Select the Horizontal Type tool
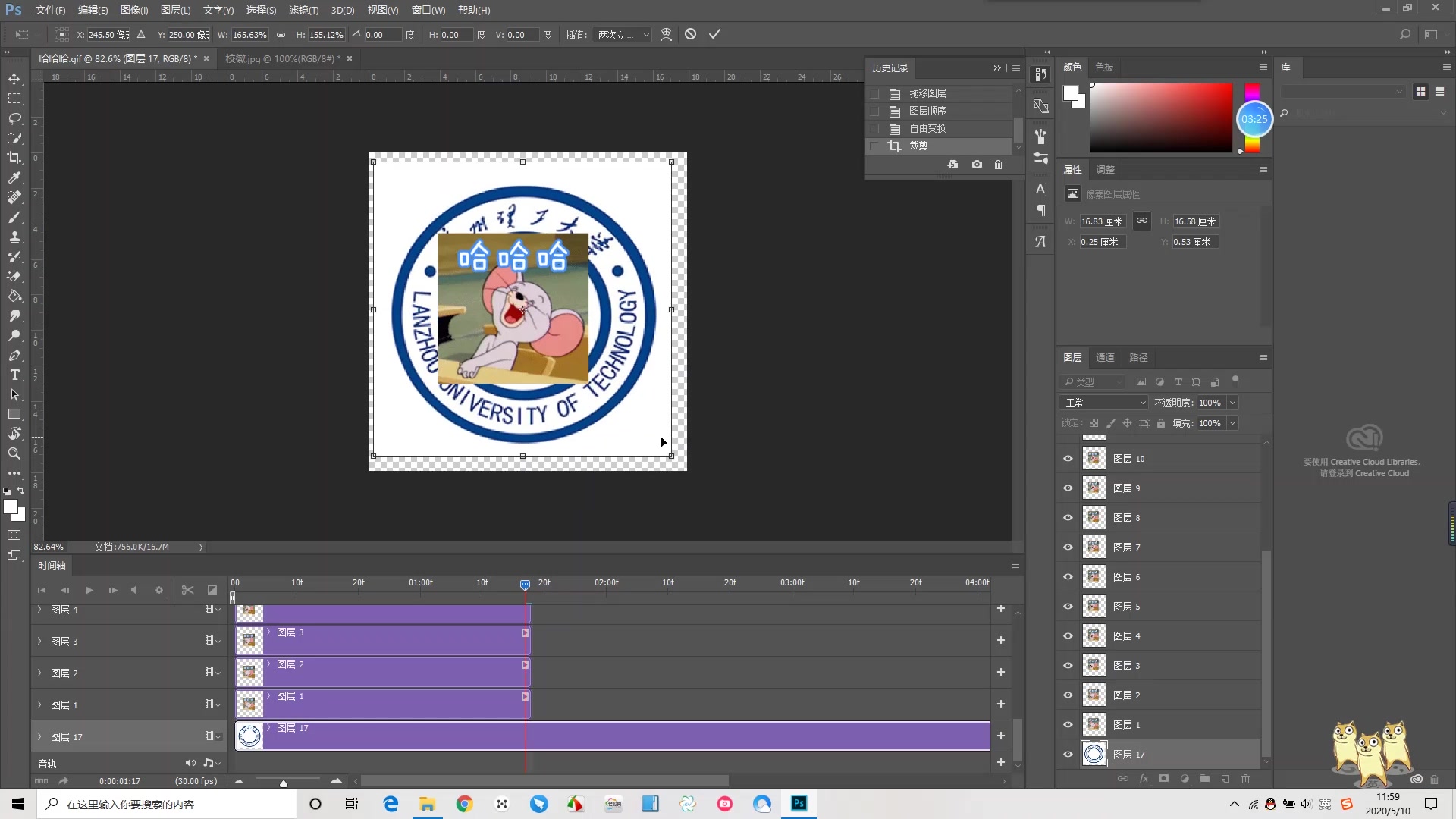The height and width of the screenshot is (819, 1456). (x=14, y=375)
